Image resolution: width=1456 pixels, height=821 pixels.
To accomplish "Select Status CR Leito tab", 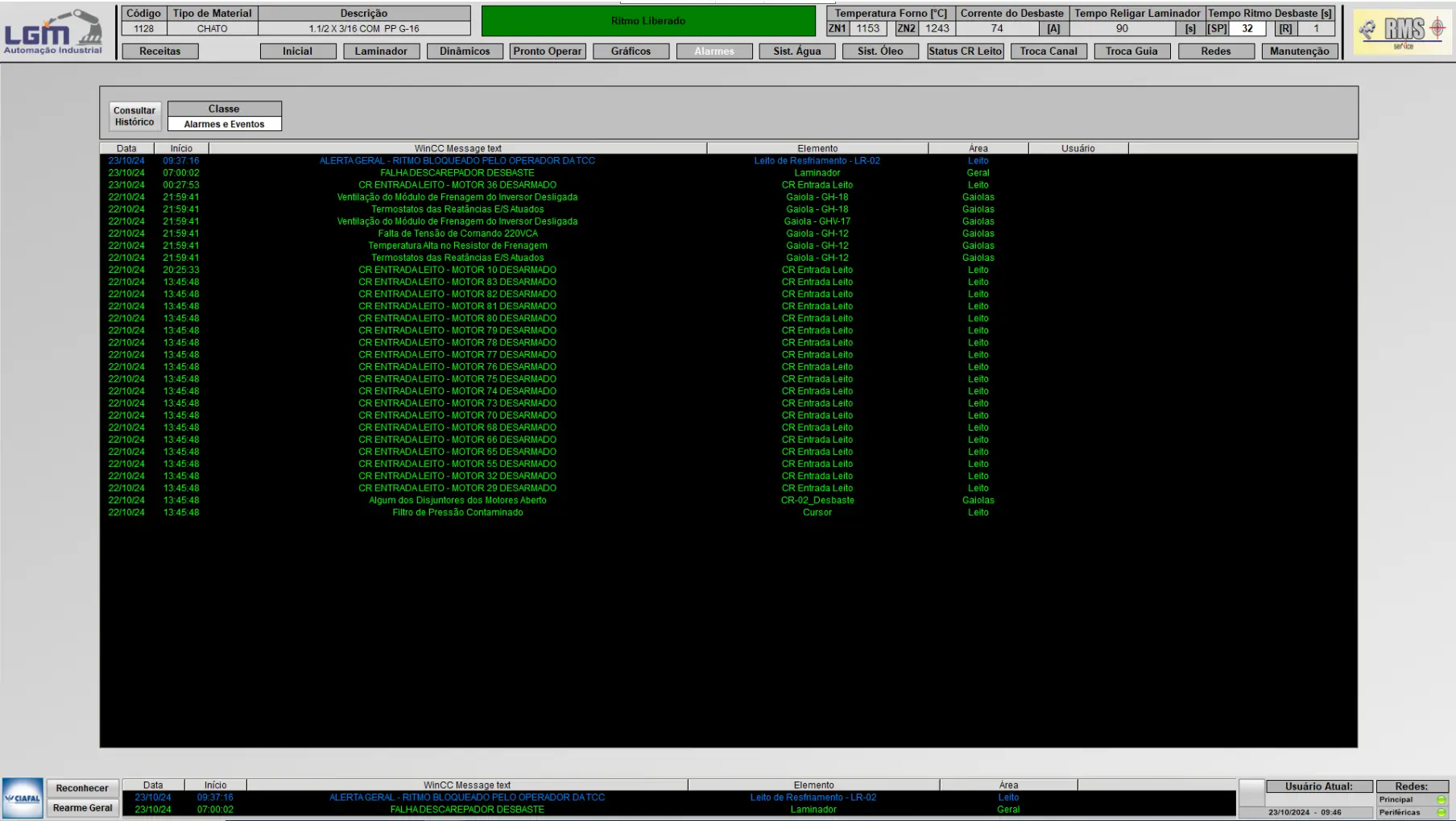I will tap(965, 52).
